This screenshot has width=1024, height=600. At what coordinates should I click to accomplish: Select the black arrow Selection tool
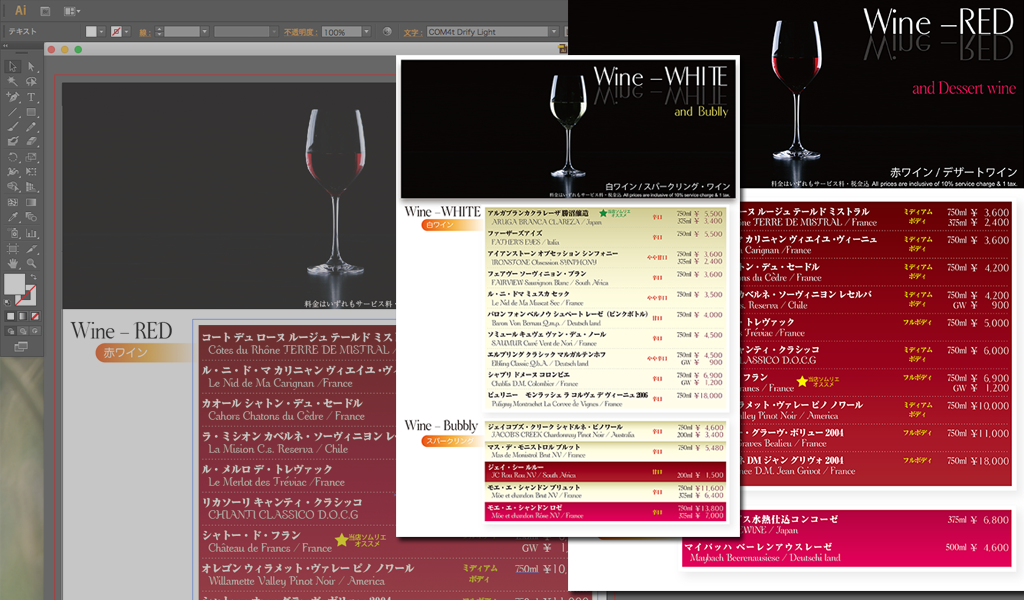pos(12,67)
